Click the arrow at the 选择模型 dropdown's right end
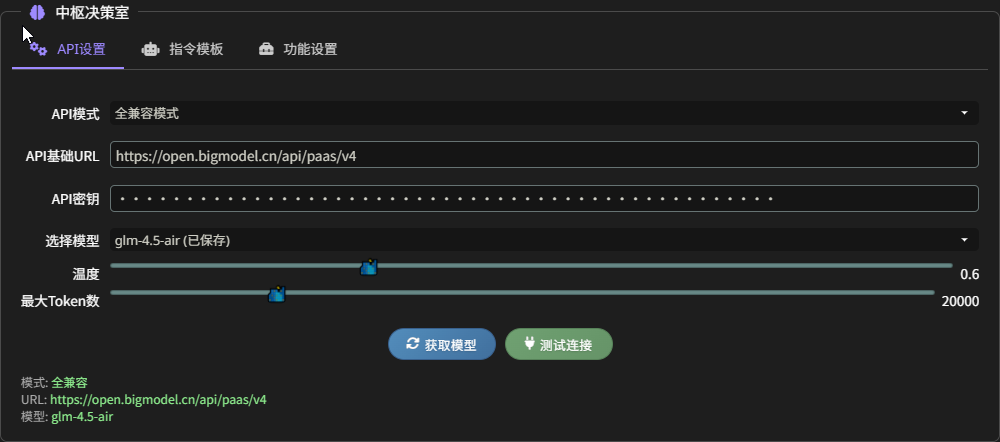Screen dimensions: 1000x442 964,240
